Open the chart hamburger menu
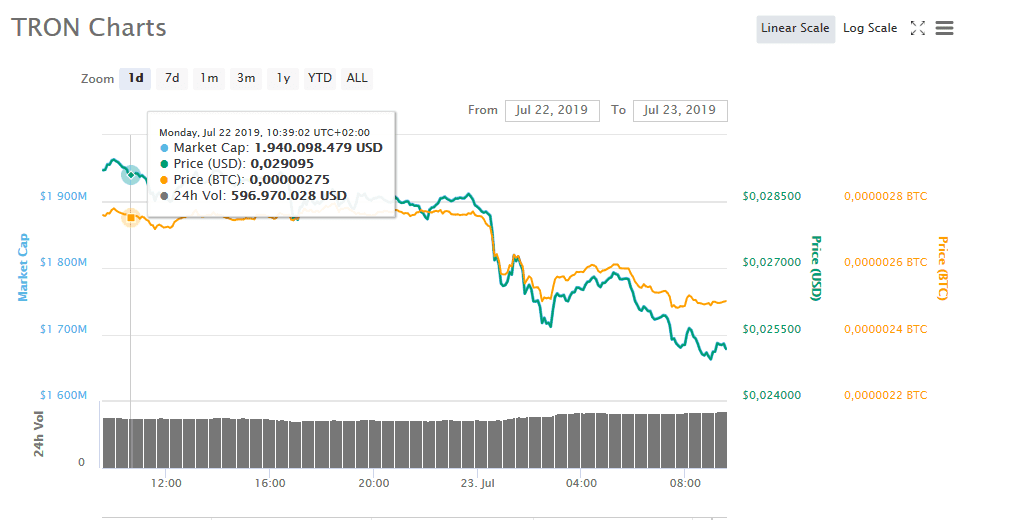This screenshot has width=1010, height=520. [944, 28]
